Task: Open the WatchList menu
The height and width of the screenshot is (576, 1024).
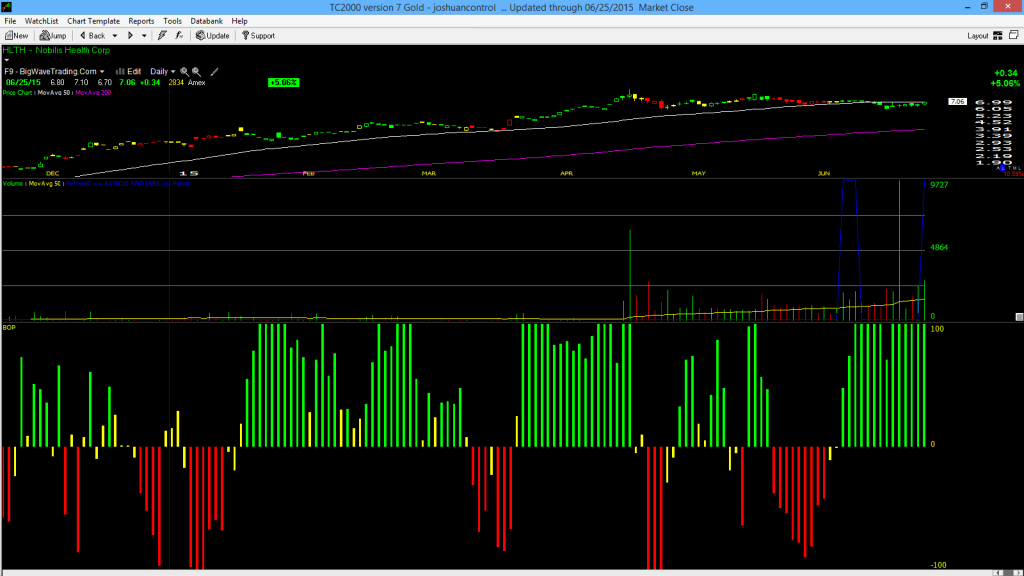Action: click(x=41, y=21)
